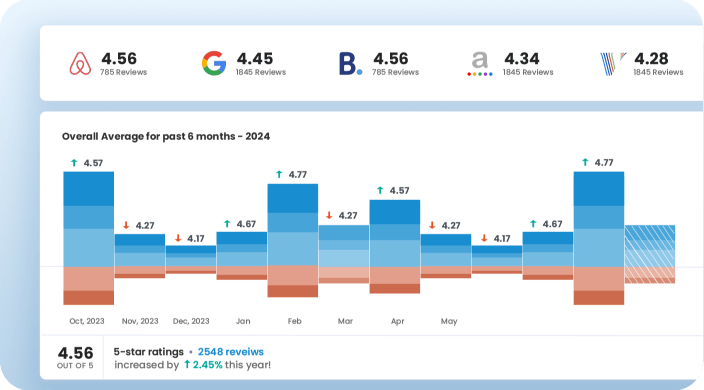Select the Feb chart bar
This screenshot has height=390, width=704.
click(x=293, y=240)
